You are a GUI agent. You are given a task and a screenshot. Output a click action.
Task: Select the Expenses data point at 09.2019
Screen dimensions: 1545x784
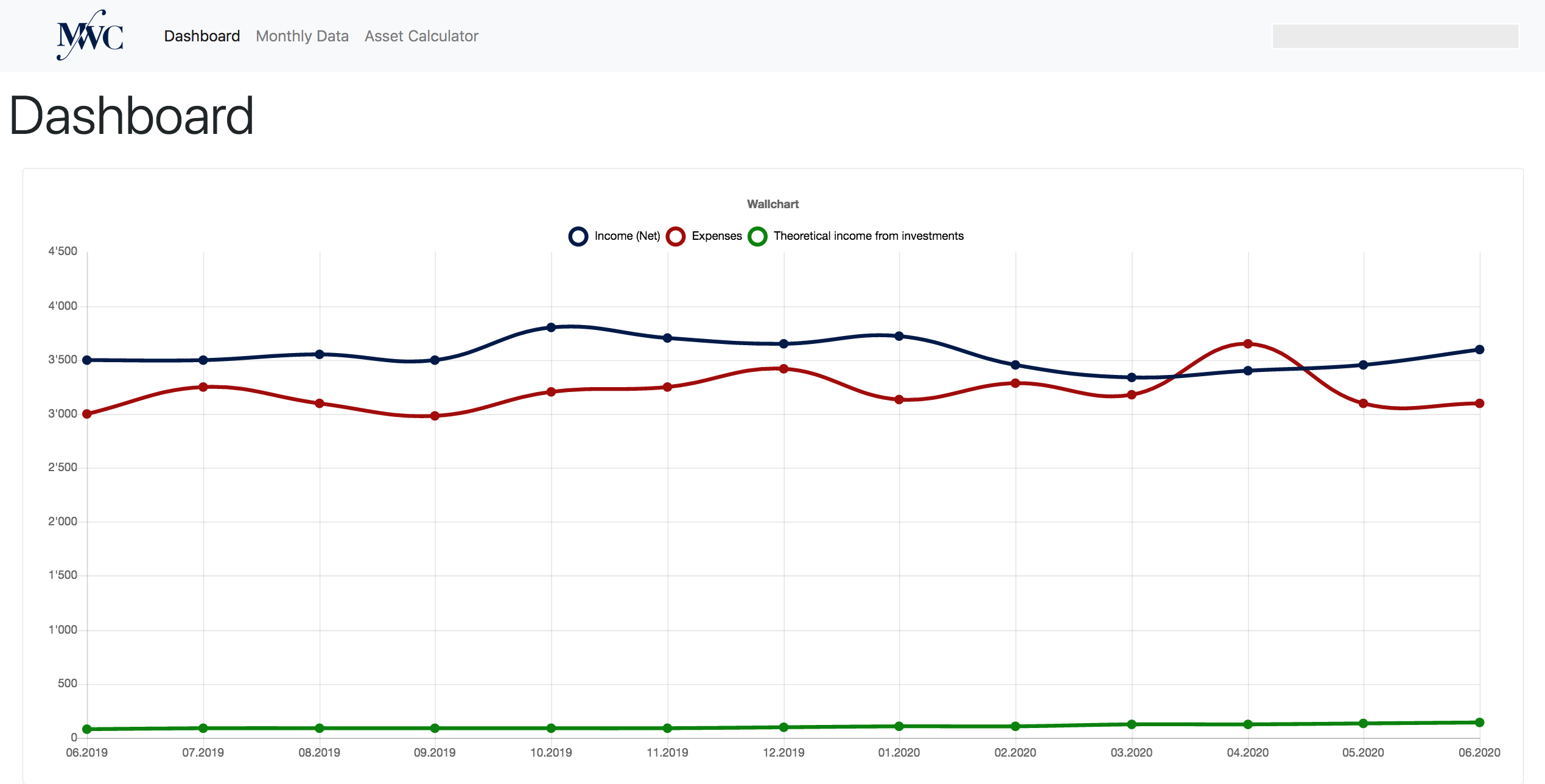pyautogui.click(x=435, y=416)
